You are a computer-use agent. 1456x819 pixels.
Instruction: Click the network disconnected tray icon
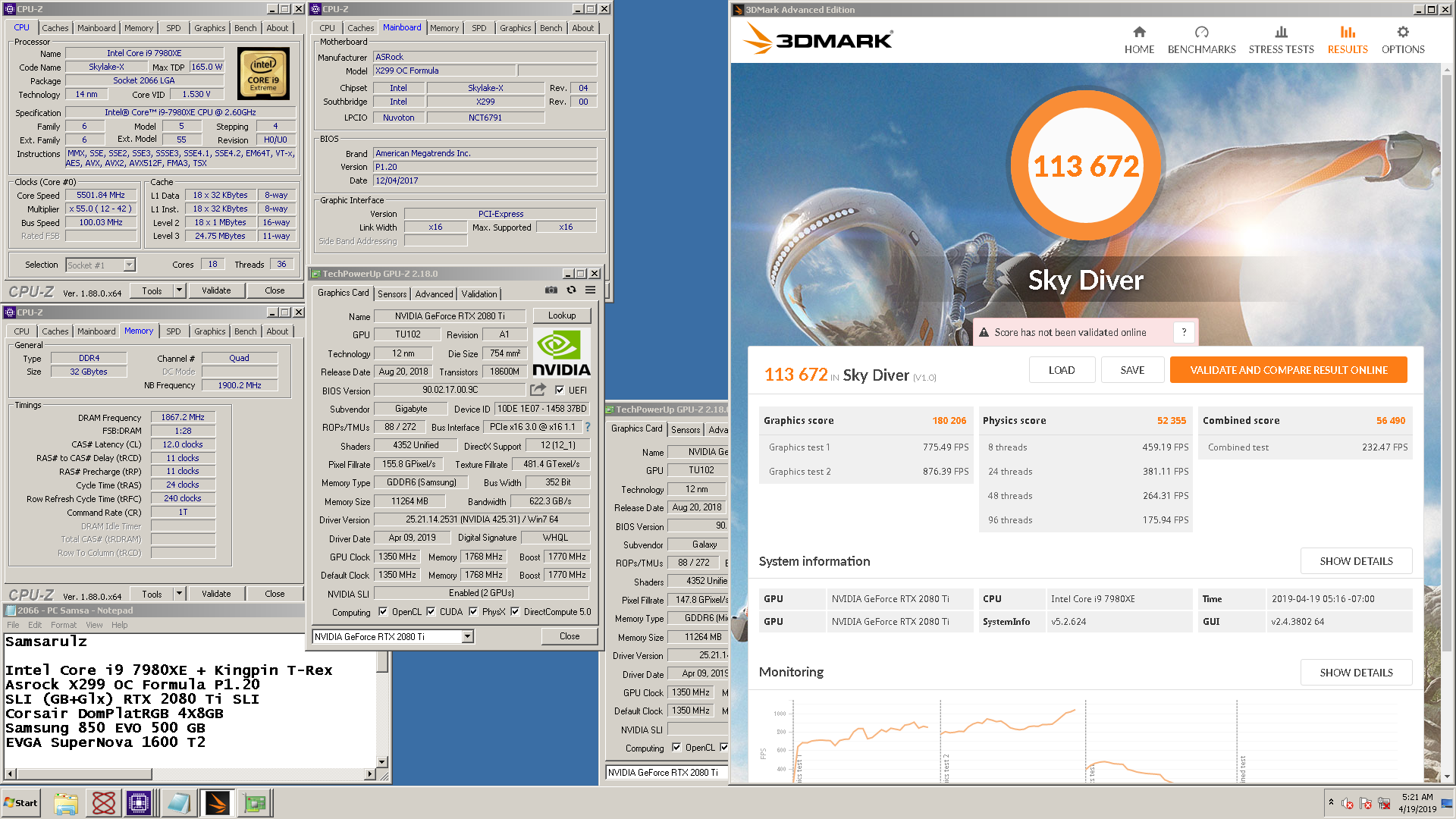[x=1384, y=803]
